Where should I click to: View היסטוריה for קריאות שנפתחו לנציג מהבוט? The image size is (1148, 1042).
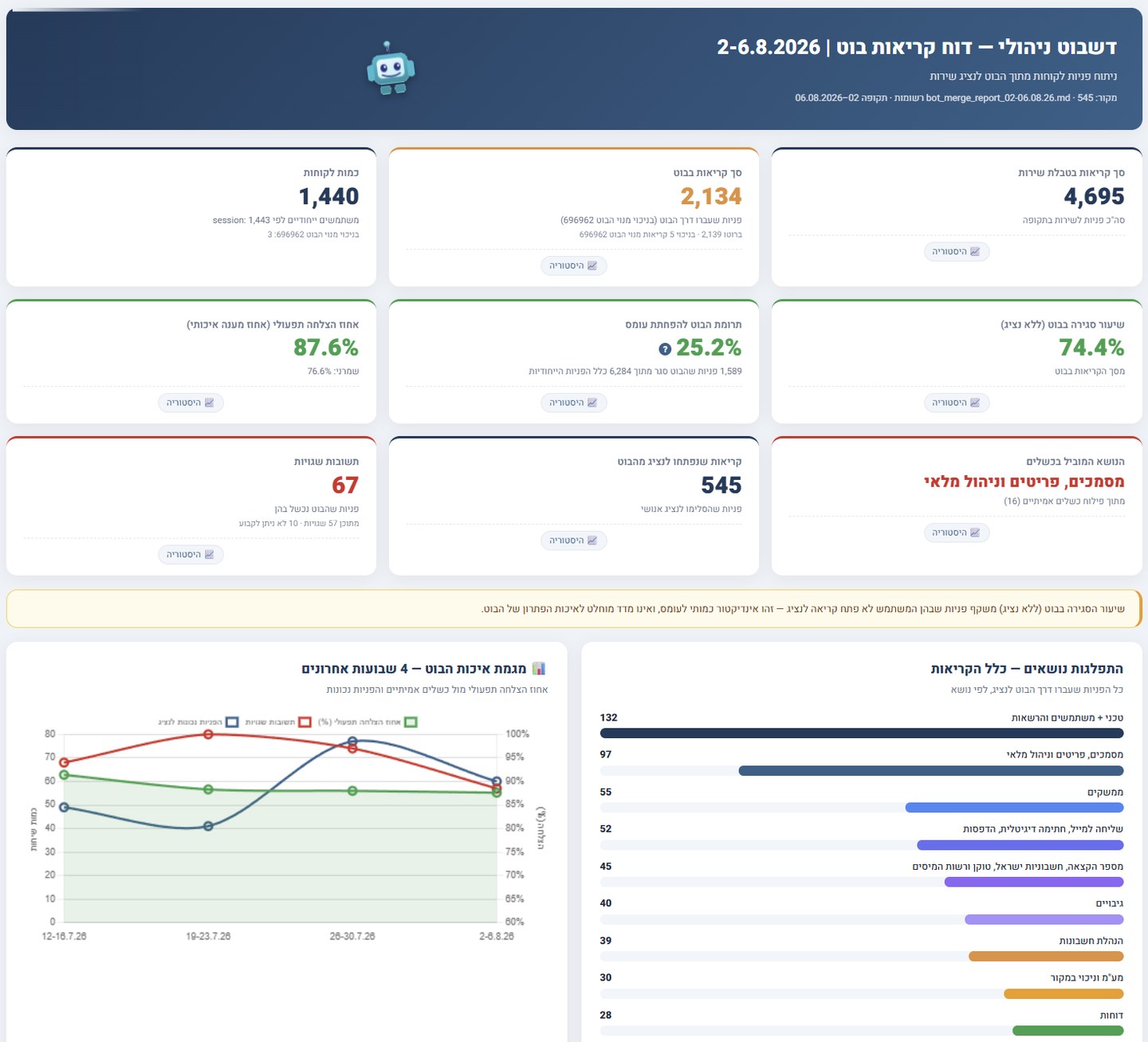[x=574, y=541]
